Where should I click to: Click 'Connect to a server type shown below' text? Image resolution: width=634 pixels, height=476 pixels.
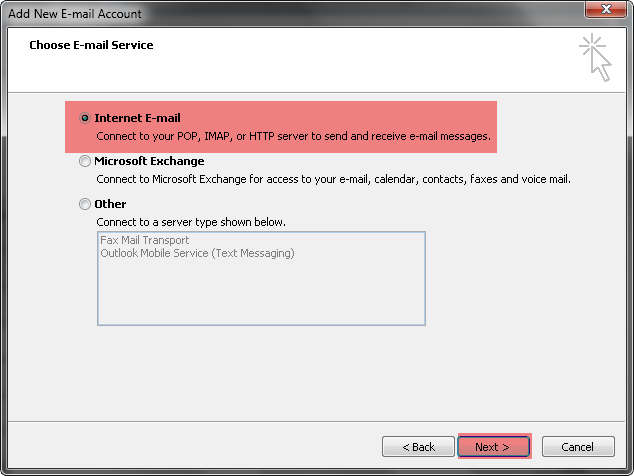tap(191, 222)
